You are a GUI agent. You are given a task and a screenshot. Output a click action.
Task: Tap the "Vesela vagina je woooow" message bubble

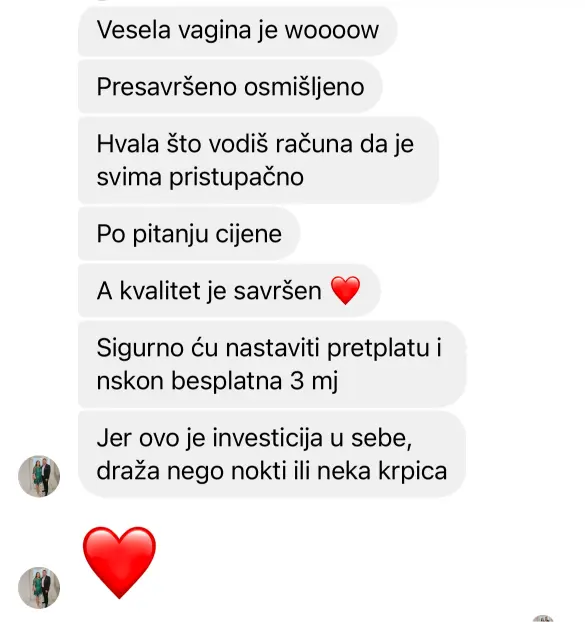tap(237, 30)
